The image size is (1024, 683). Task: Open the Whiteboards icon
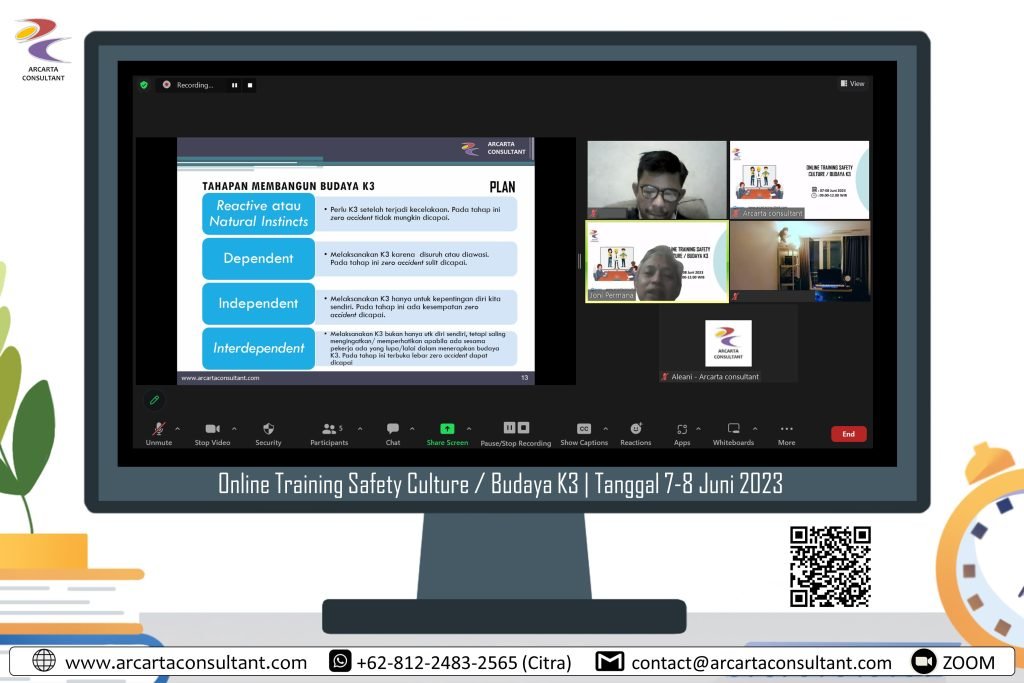[x=733, y=430]
